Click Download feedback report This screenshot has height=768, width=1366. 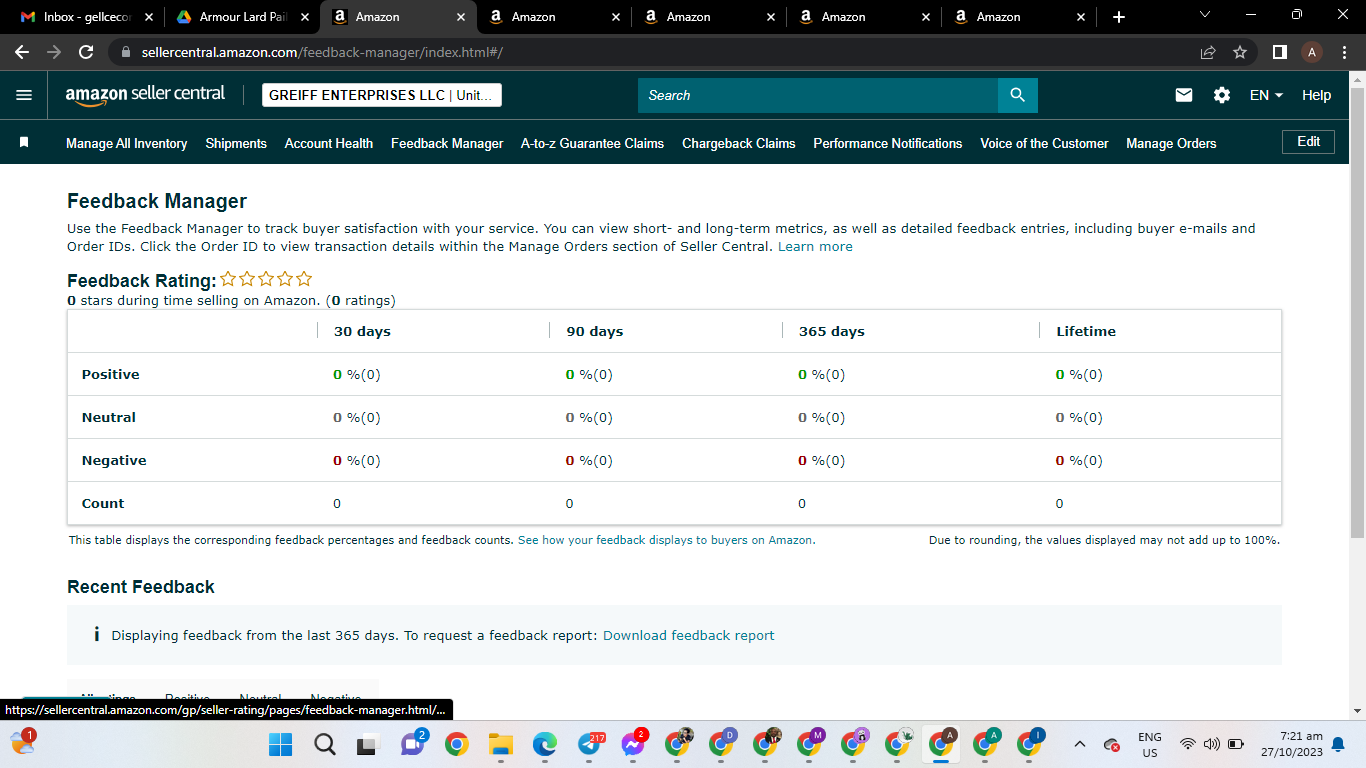coord(689,635)
